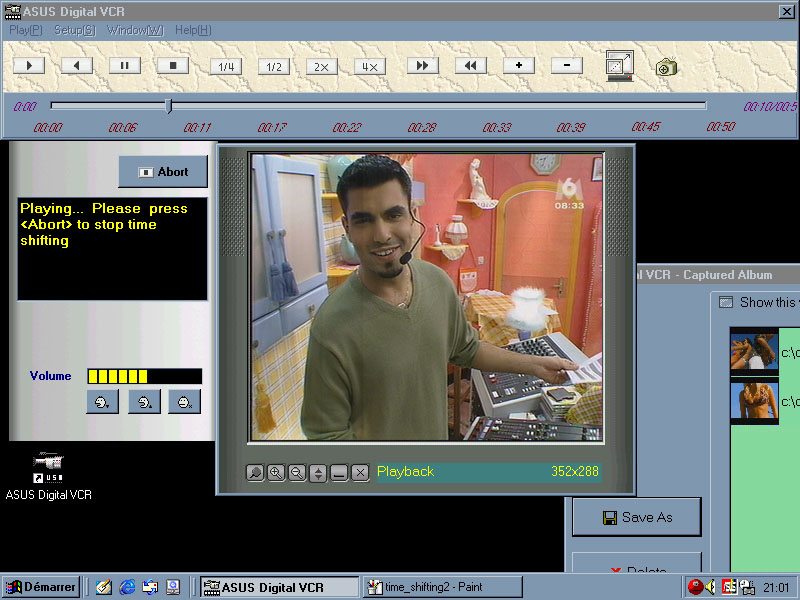Click the red round tray icon
The image size is (800, 600).
click(694, 587)
